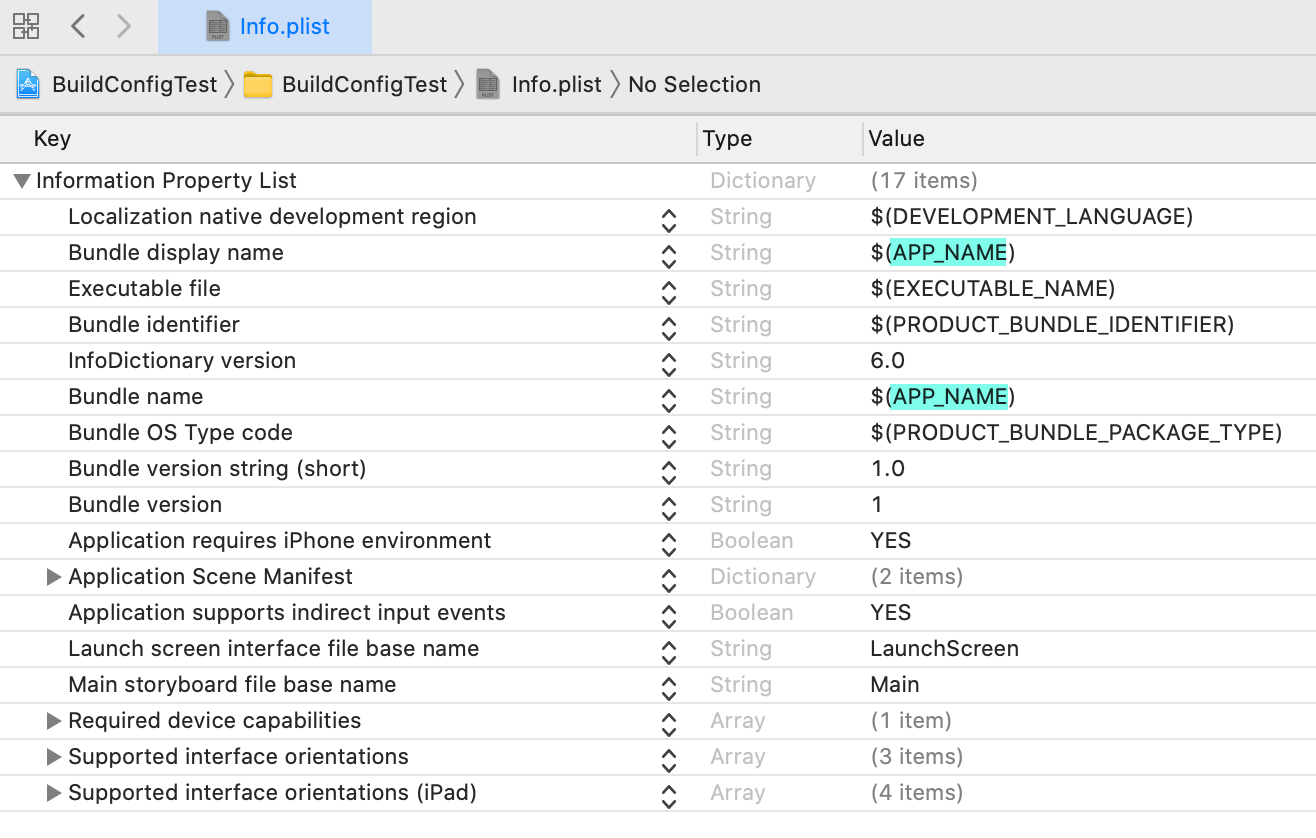Expand the Application Scene Manifest entry
Image resolution: width=1316 pixels, height=838 pixels.
click(x=54, y=577)
